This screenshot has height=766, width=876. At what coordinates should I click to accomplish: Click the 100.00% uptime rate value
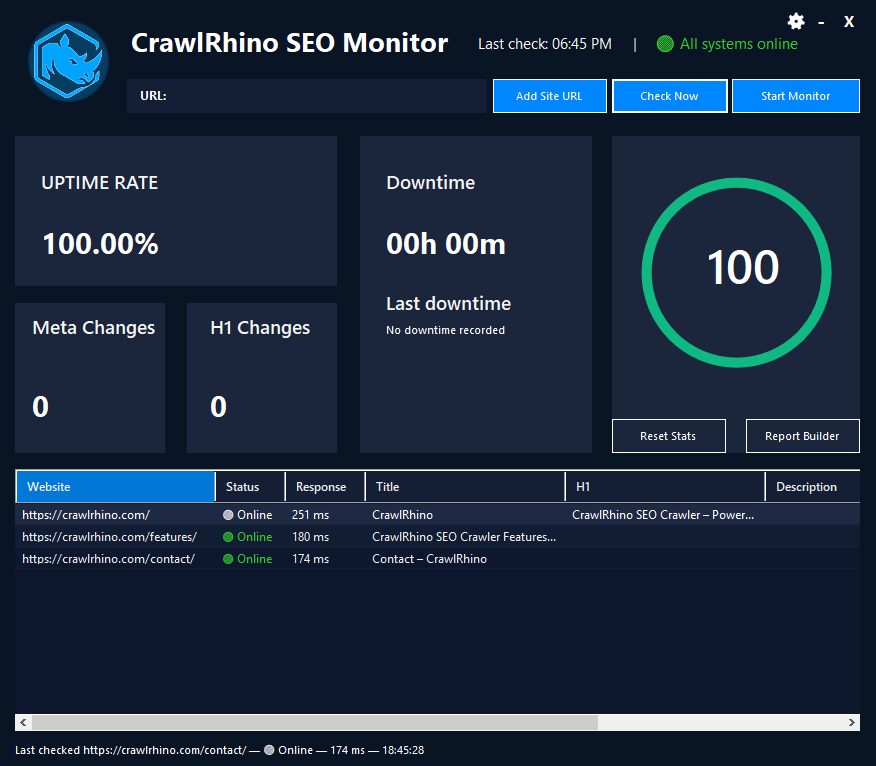[101, 244]
